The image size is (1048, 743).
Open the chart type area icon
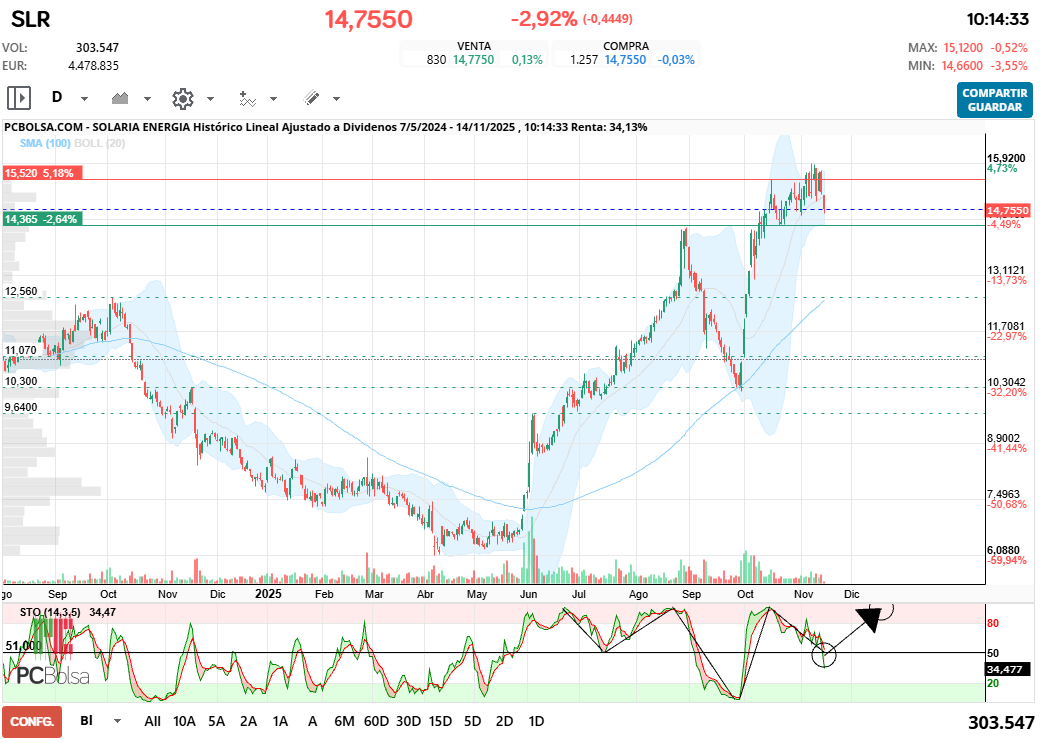(x=120, y=98)
